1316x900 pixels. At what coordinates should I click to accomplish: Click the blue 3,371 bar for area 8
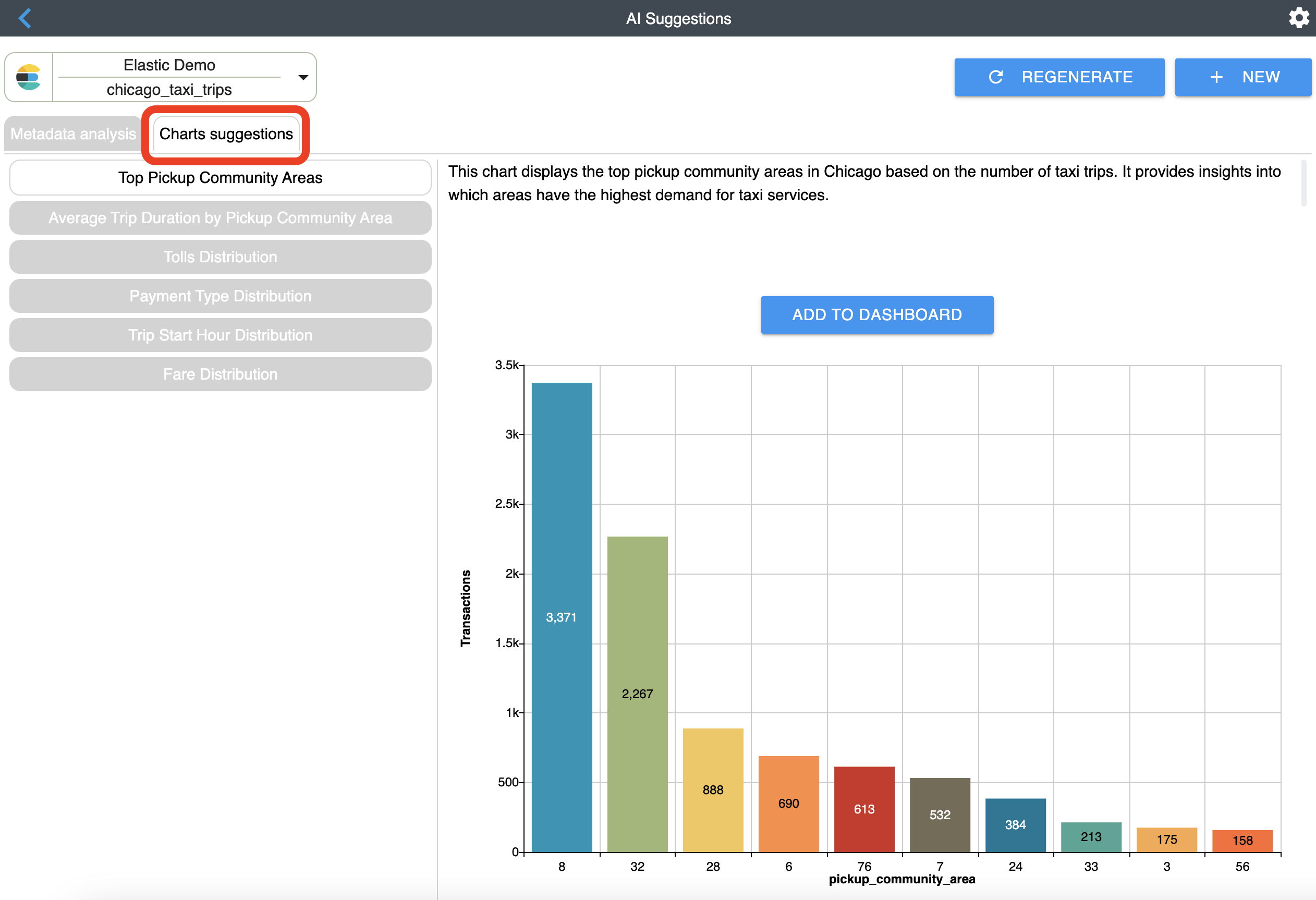click(561, 617)
